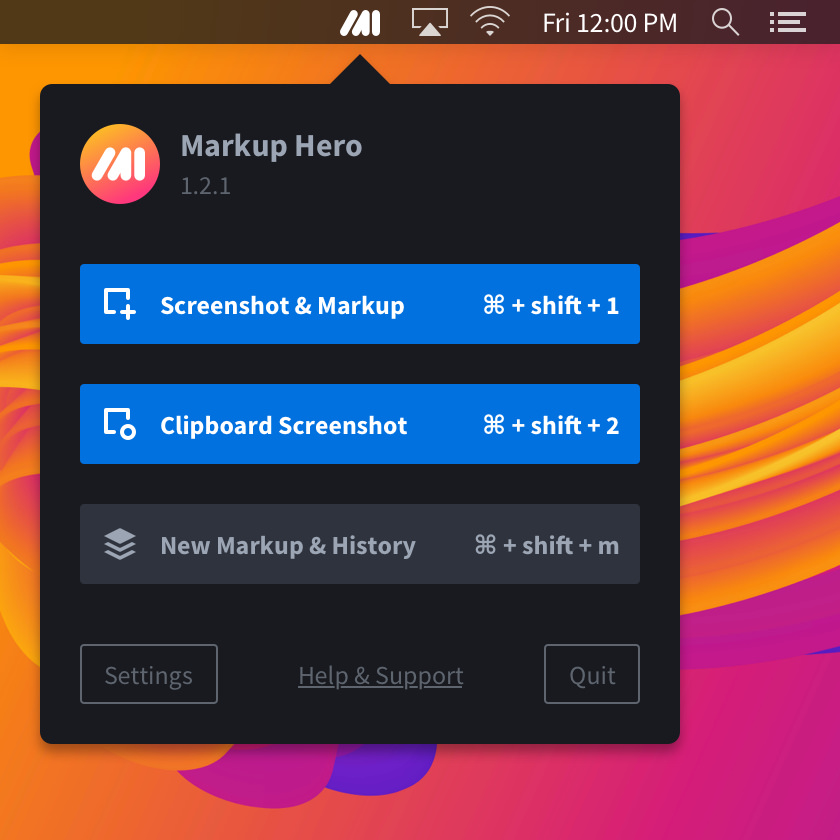
Task: Open New Markup & History
Action: (288, 545)
